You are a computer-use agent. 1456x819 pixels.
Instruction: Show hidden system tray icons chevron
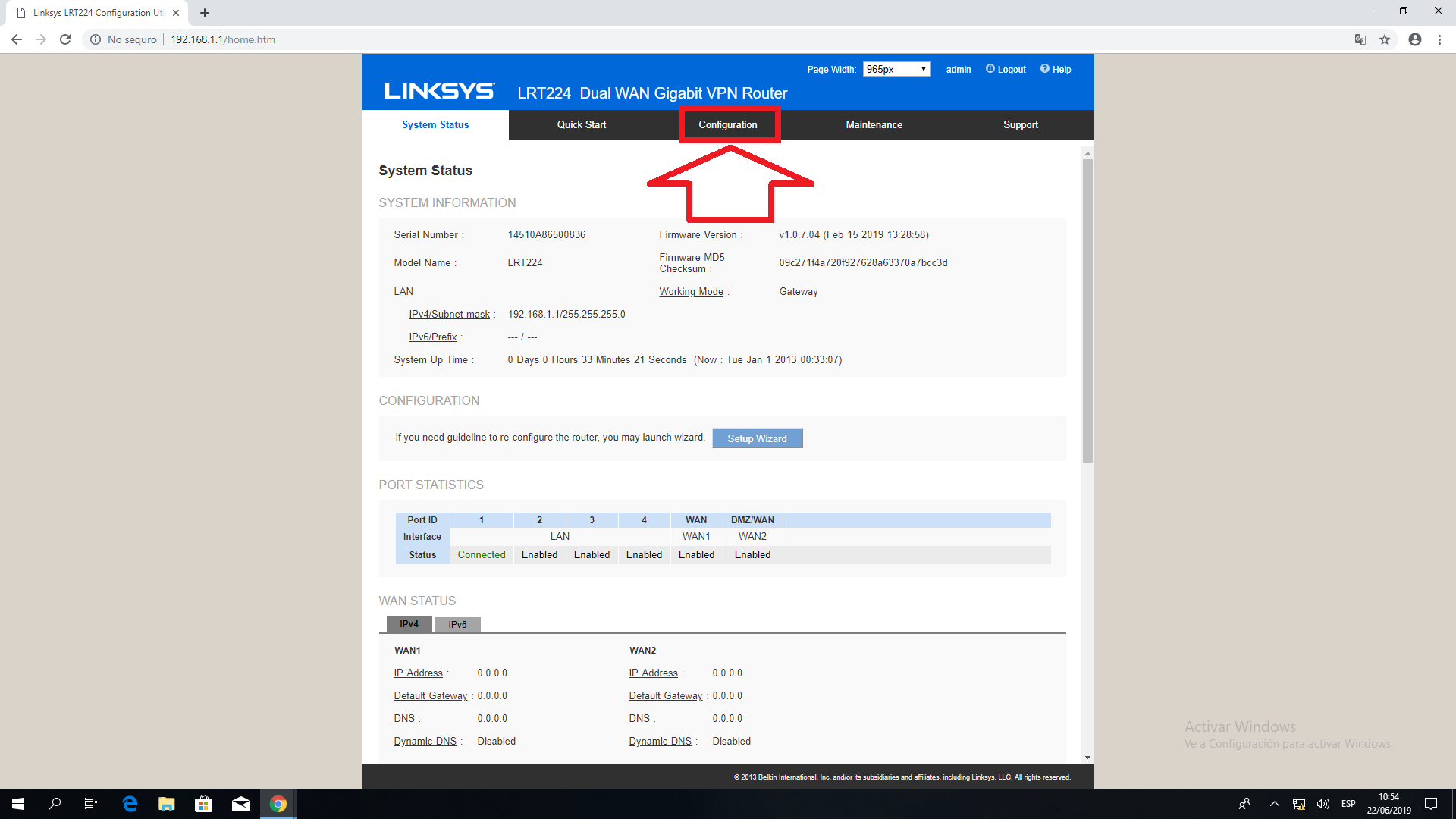click(1274, 804)
